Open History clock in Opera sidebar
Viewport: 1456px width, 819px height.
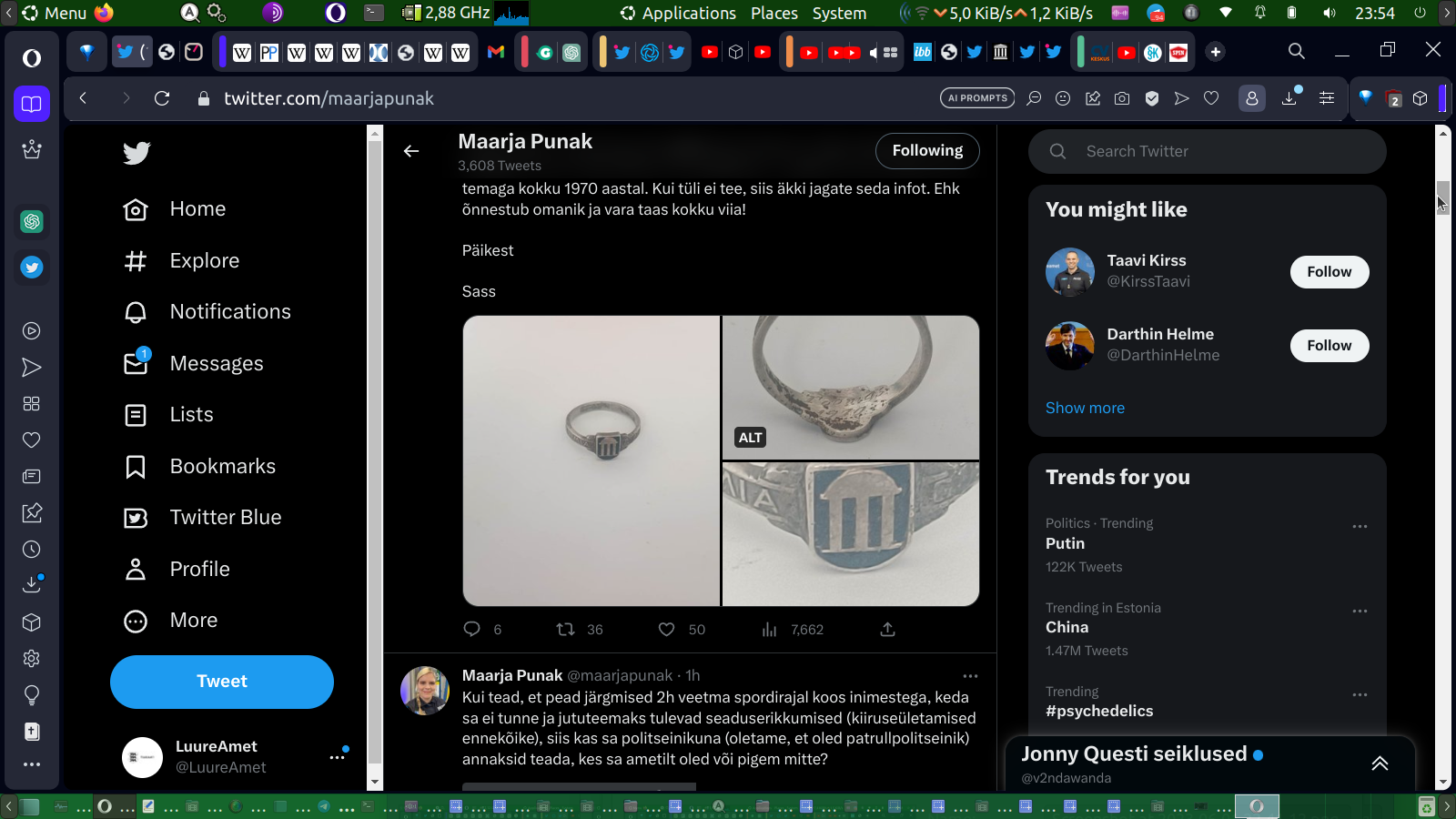tap(32, 550)
